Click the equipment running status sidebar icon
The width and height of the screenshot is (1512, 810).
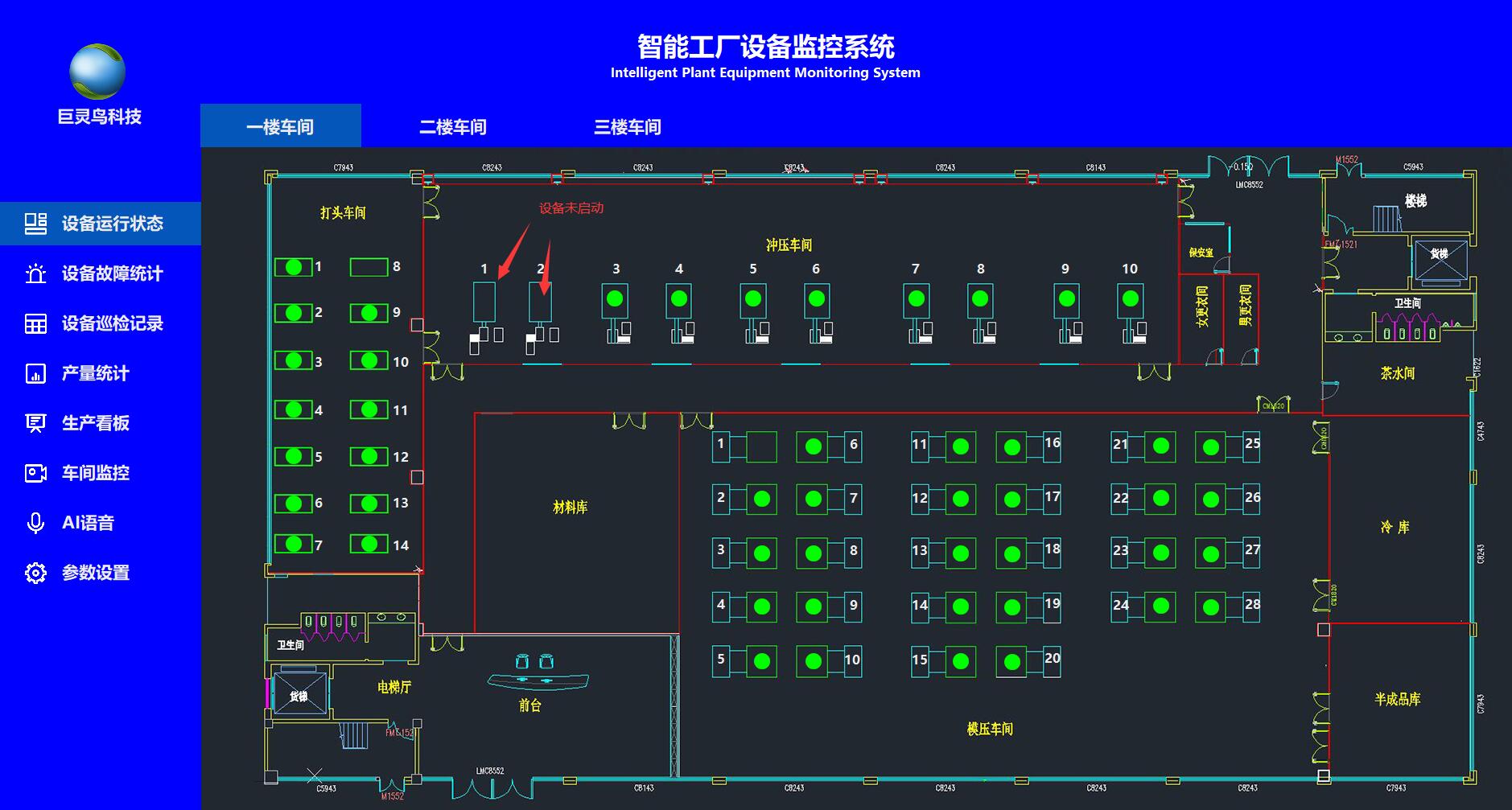point(35,224)
